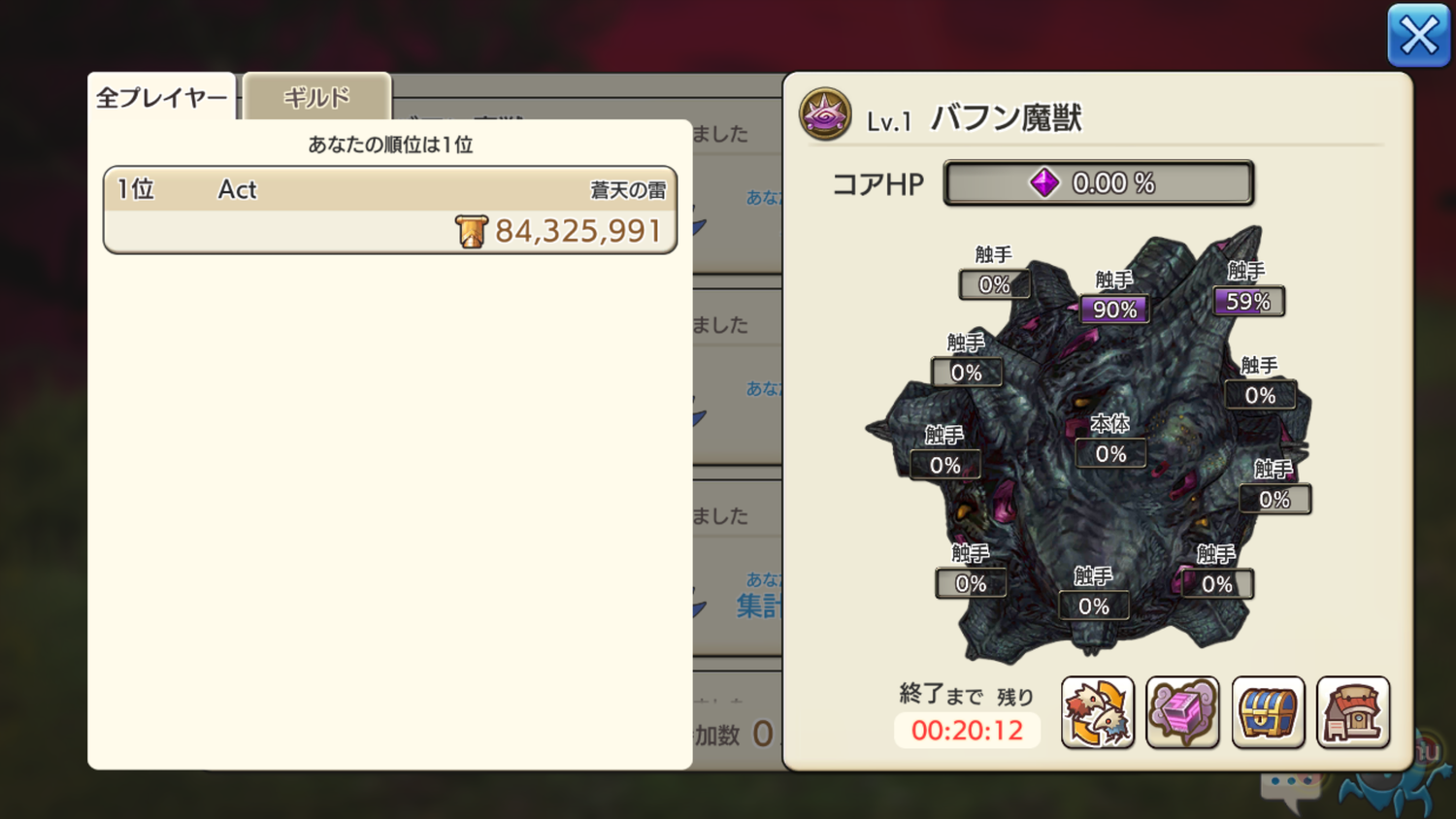
Task: Click the 1位 Act ranking entry
Action: 390,210
